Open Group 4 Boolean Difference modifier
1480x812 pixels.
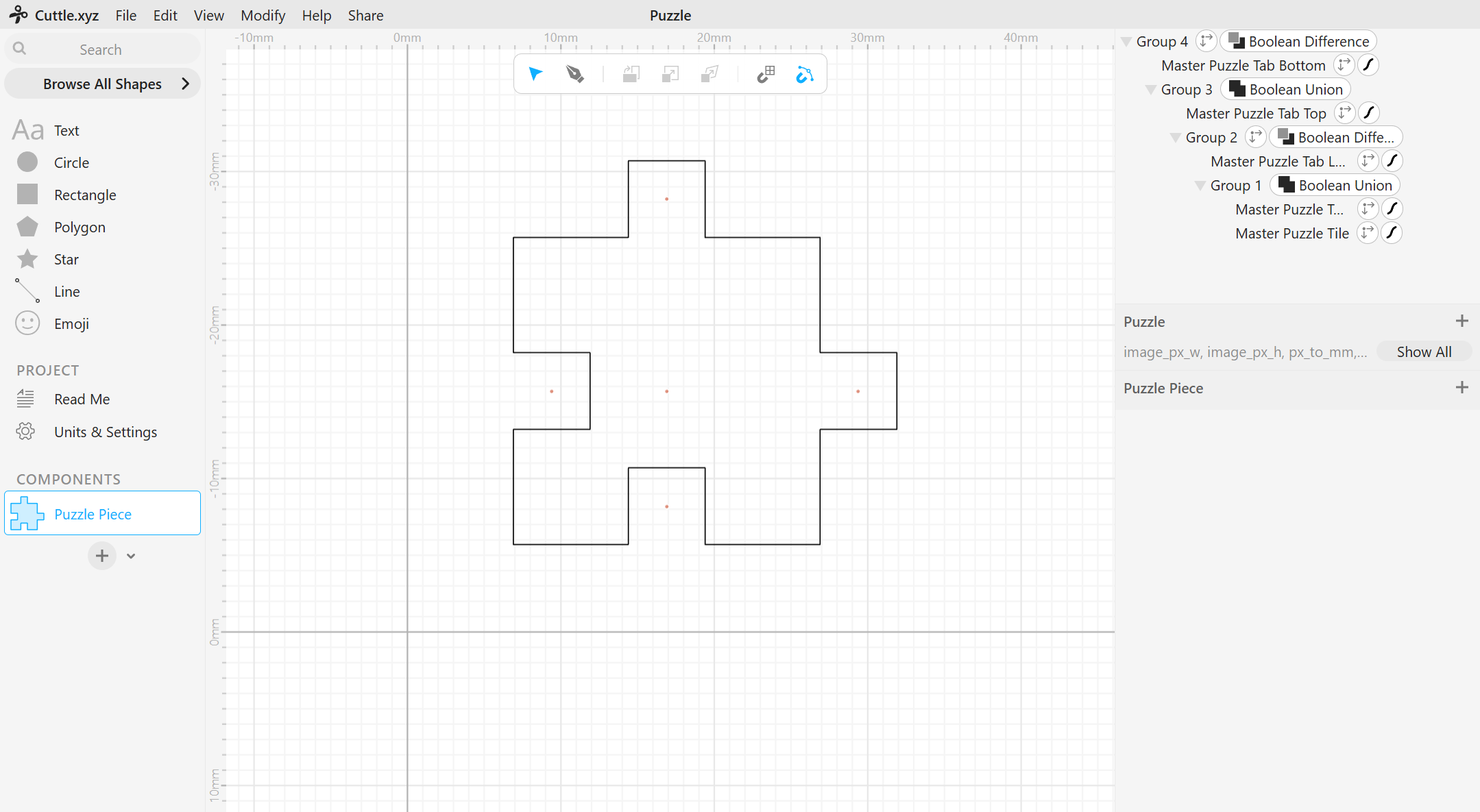(1298, 41)
